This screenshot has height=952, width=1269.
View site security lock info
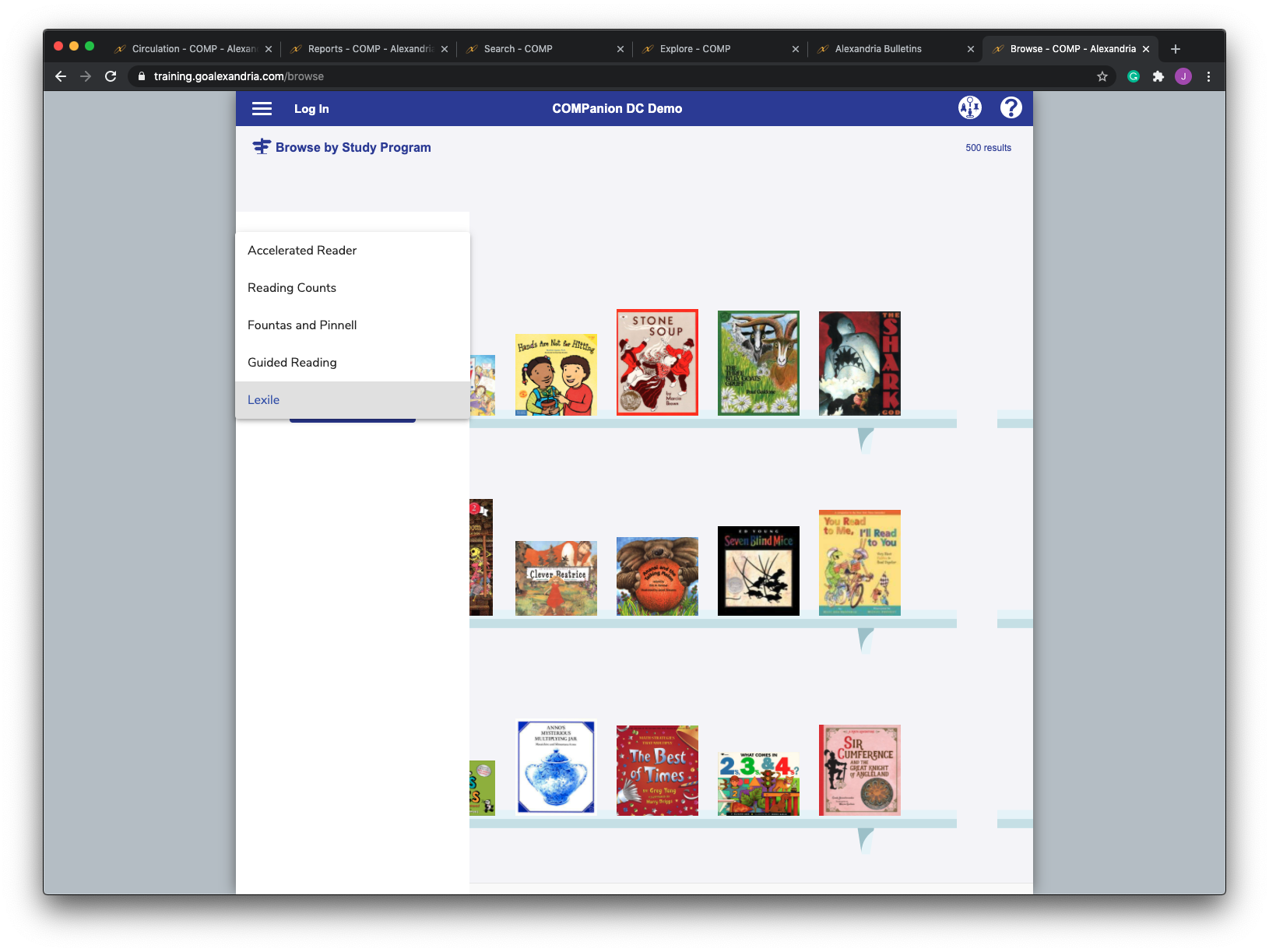click(x=141, y=76)
